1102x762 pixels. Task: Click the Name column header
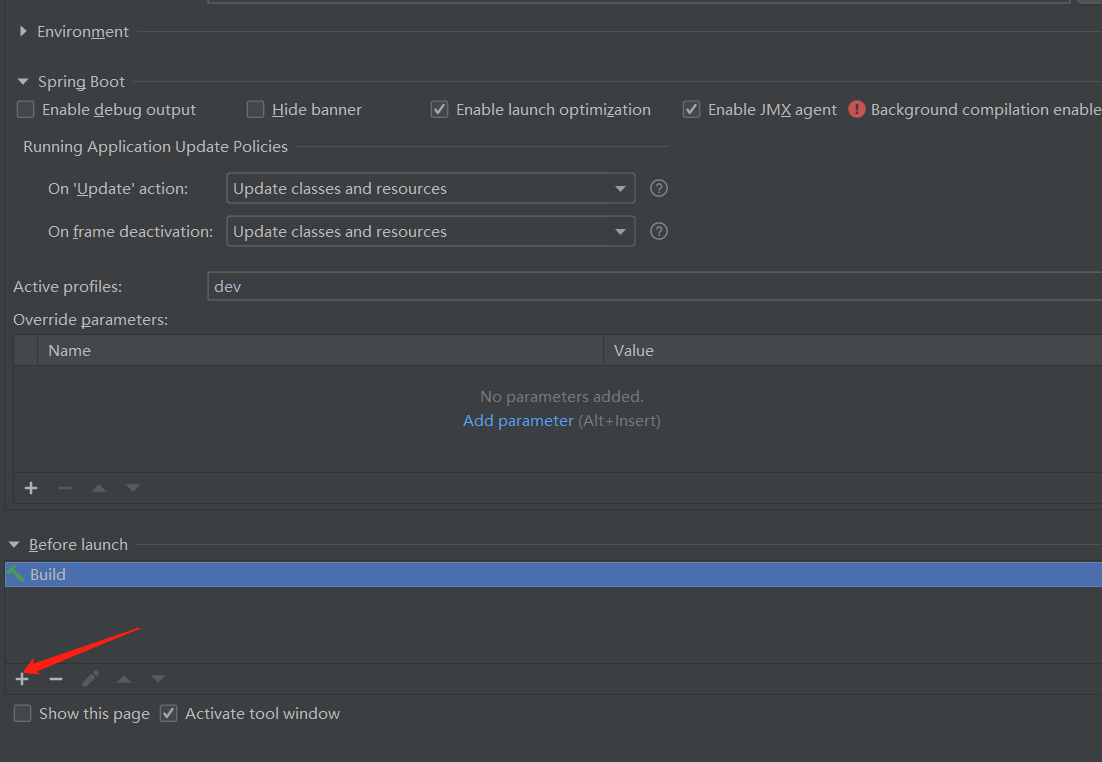click(320, 350)
